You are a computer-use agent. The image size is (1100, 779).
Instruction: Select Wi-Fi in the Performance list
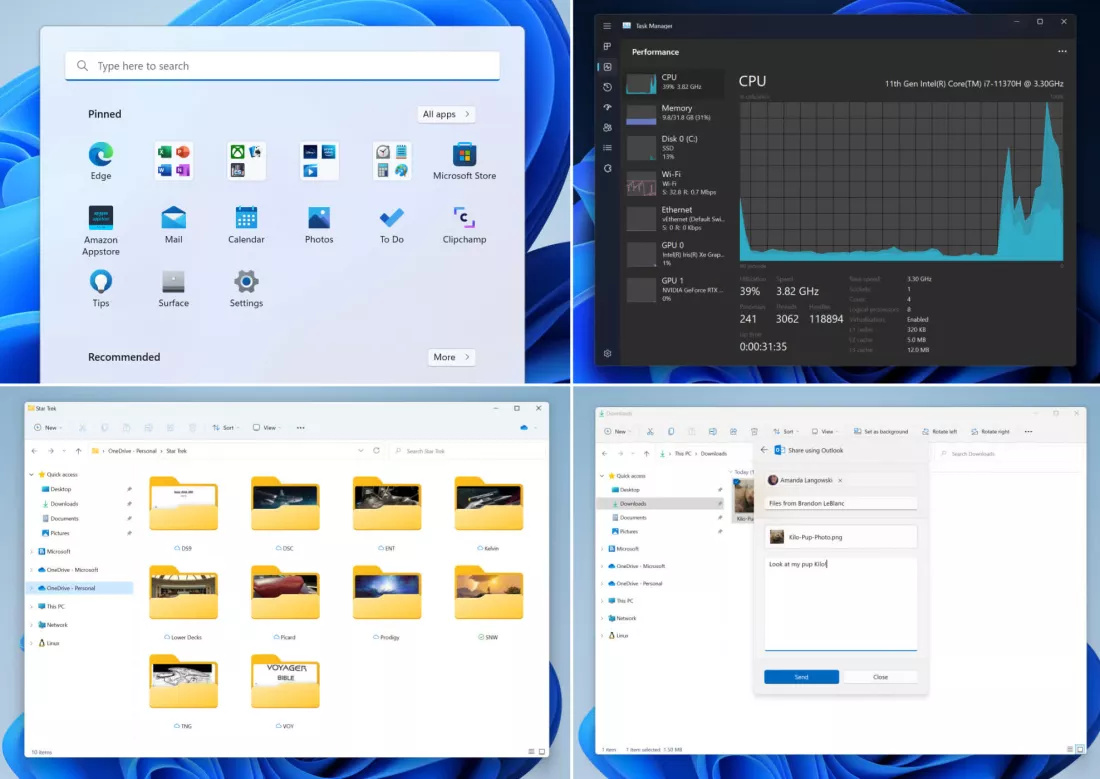[x=676, y=183]
